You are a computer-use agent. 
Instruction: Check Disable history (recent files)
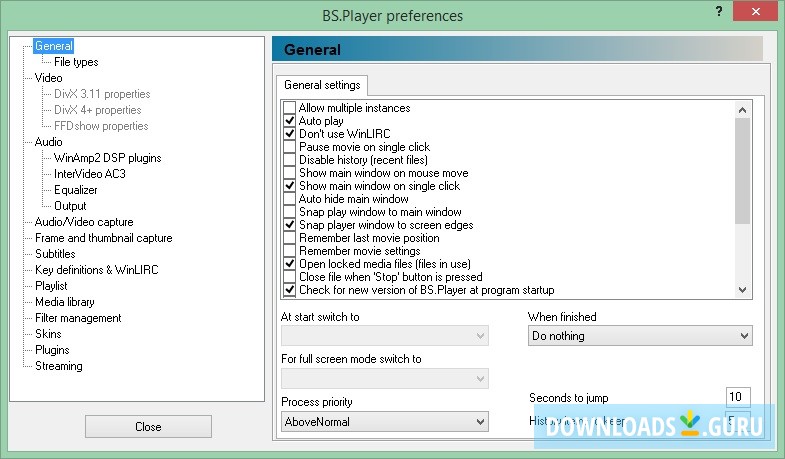pos(289,160)
